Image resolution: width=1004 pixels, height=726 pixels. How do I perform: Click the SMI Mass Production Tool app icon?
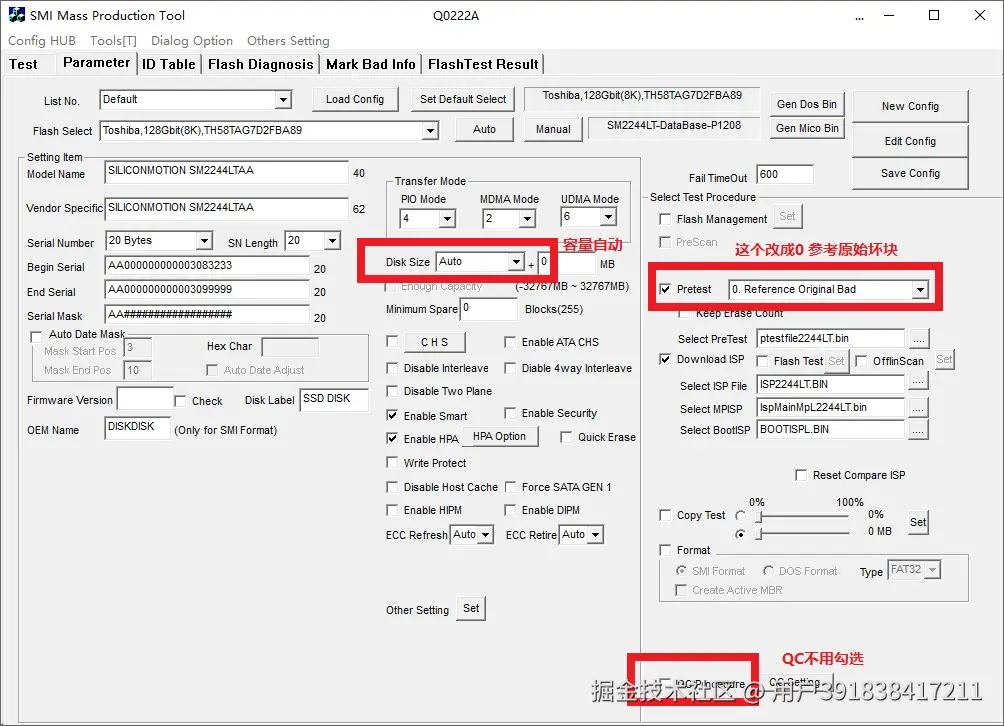[x=17, y=14]
